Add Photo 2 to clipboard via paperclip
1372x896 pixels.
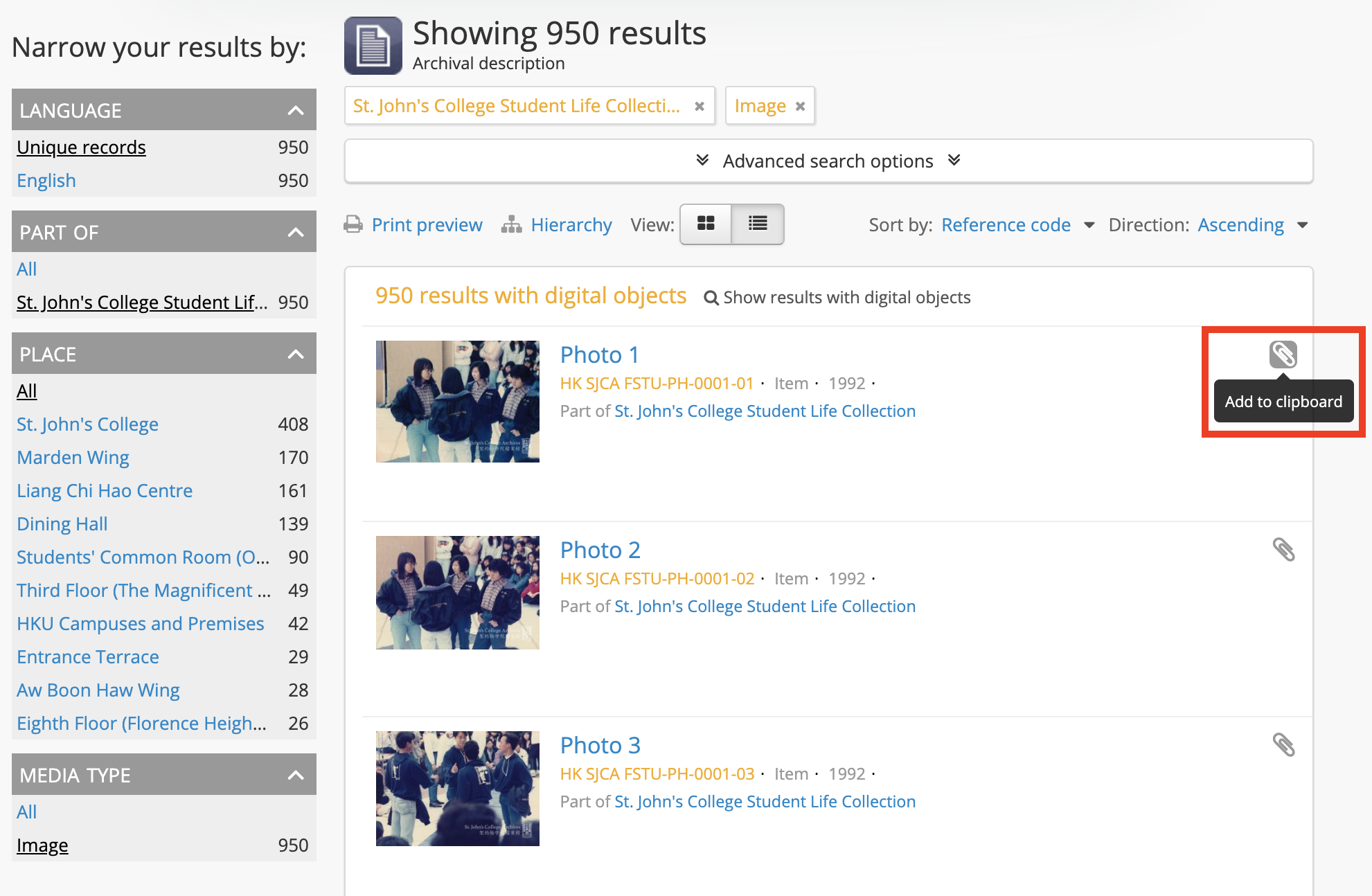[1285, 550]
